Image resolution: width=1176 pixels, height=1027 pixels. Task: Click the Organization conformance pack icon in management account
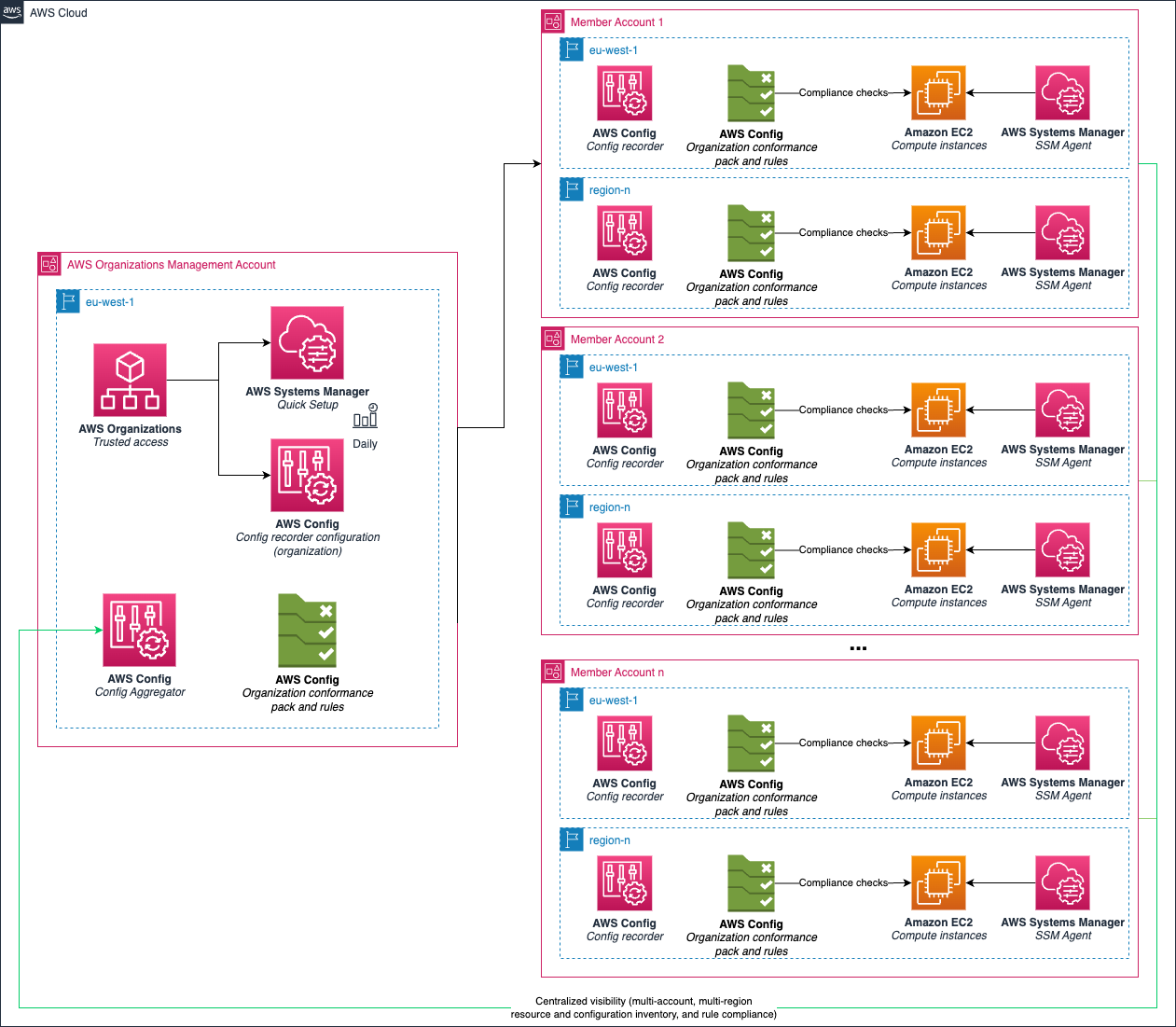point(307,631)
